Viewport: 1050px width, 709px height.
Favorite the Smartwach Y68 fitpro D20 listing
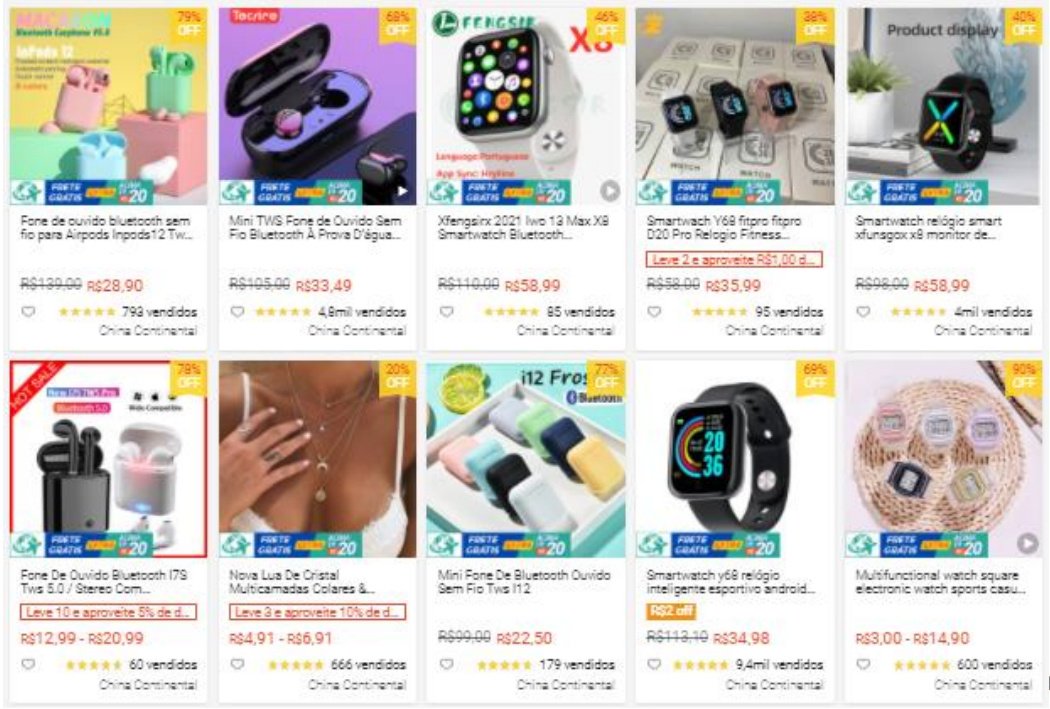point(654,312)
